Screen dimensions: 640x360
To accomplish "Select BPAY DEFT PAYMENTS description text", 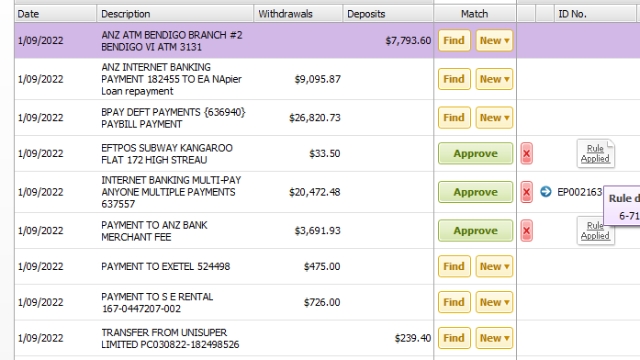I will (x=173, y=118).
